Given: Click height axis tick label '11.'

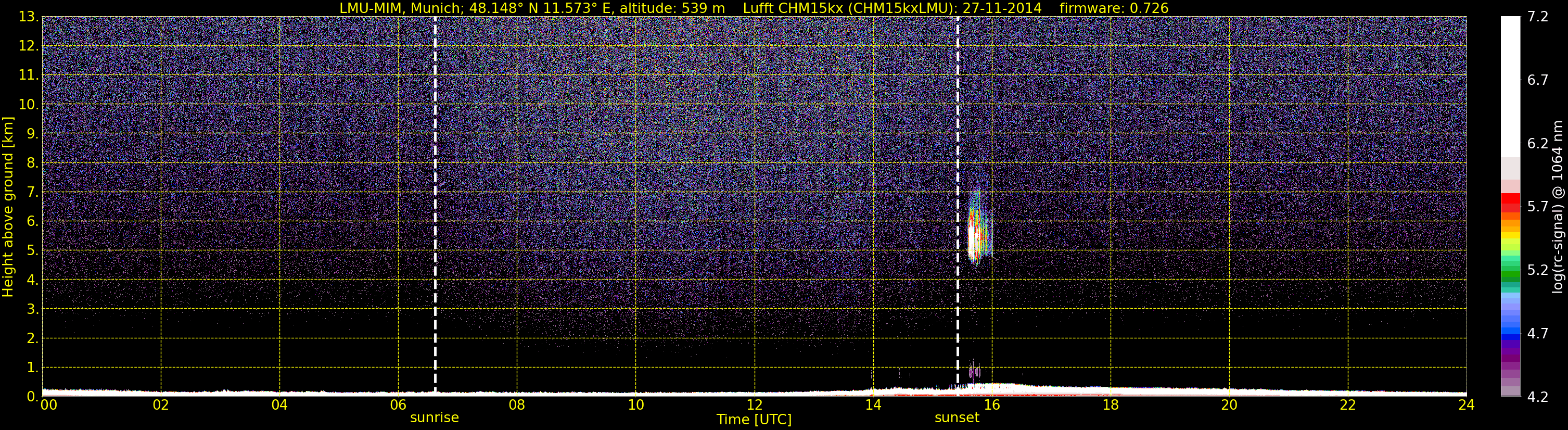Looking at the screenshot, I should coord(29,75).
